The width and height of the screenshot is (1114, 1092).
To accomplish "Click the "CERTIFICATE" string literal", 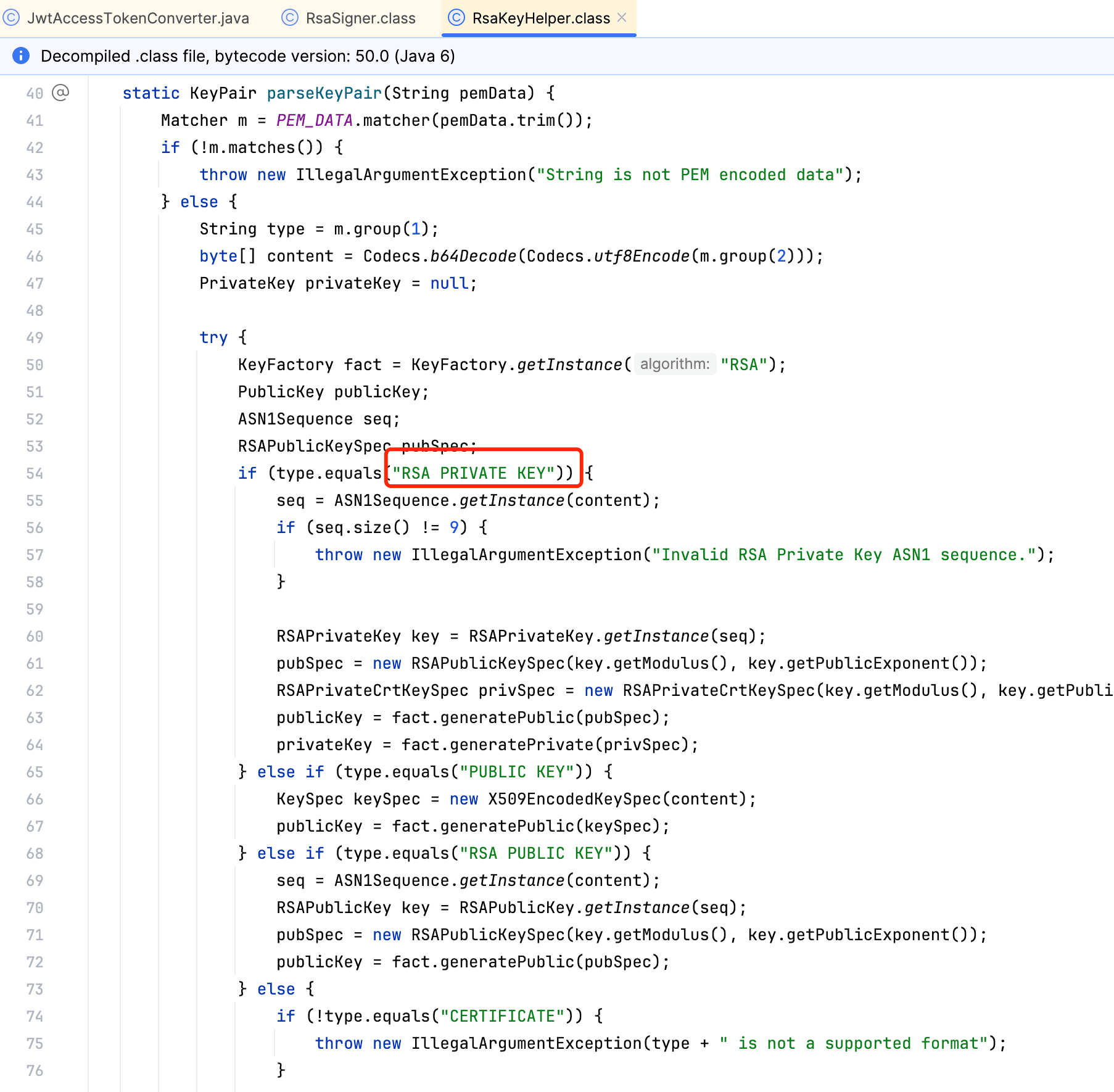I will [x=503, y=1016].
